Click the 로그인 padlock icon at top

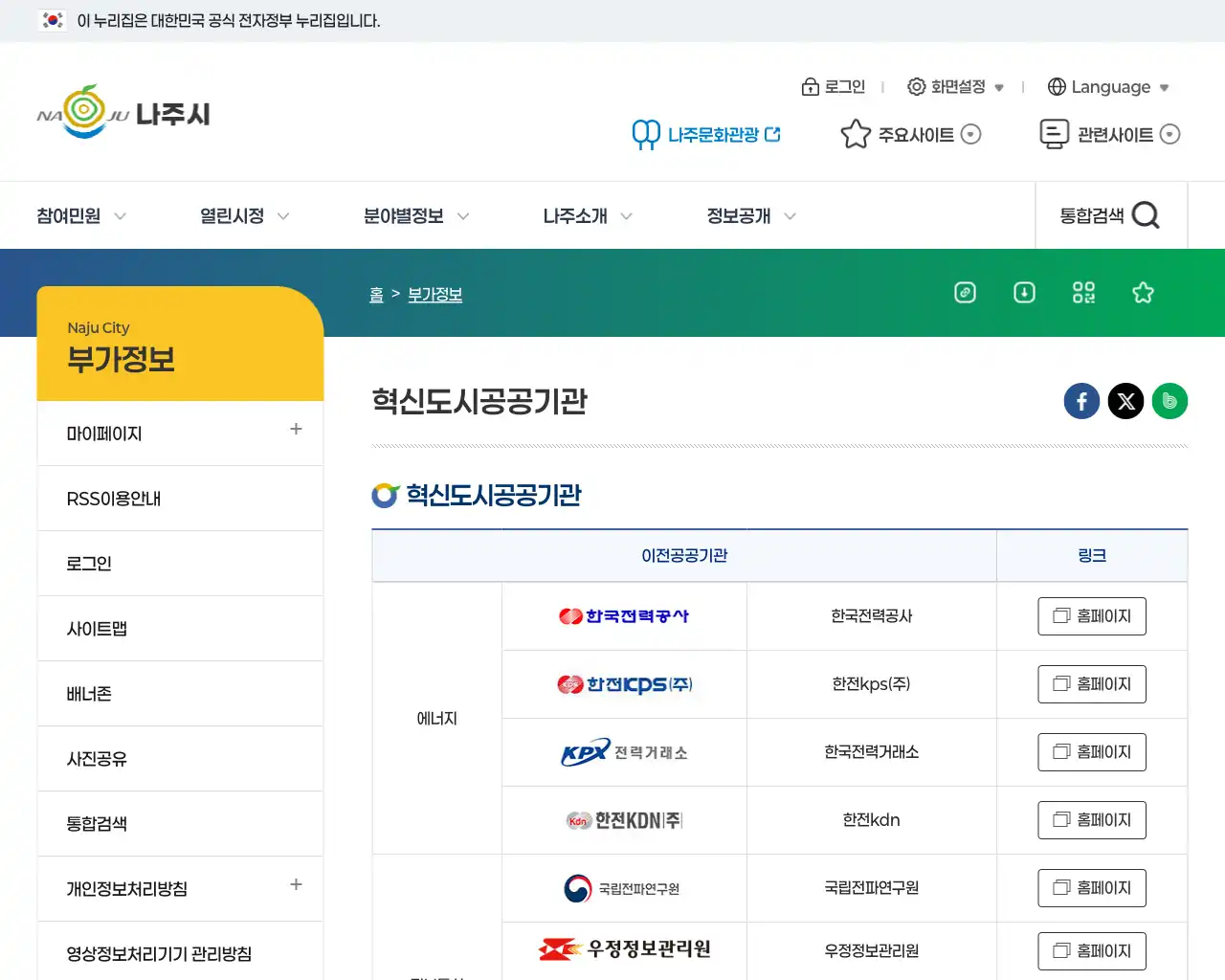[810, 86]
